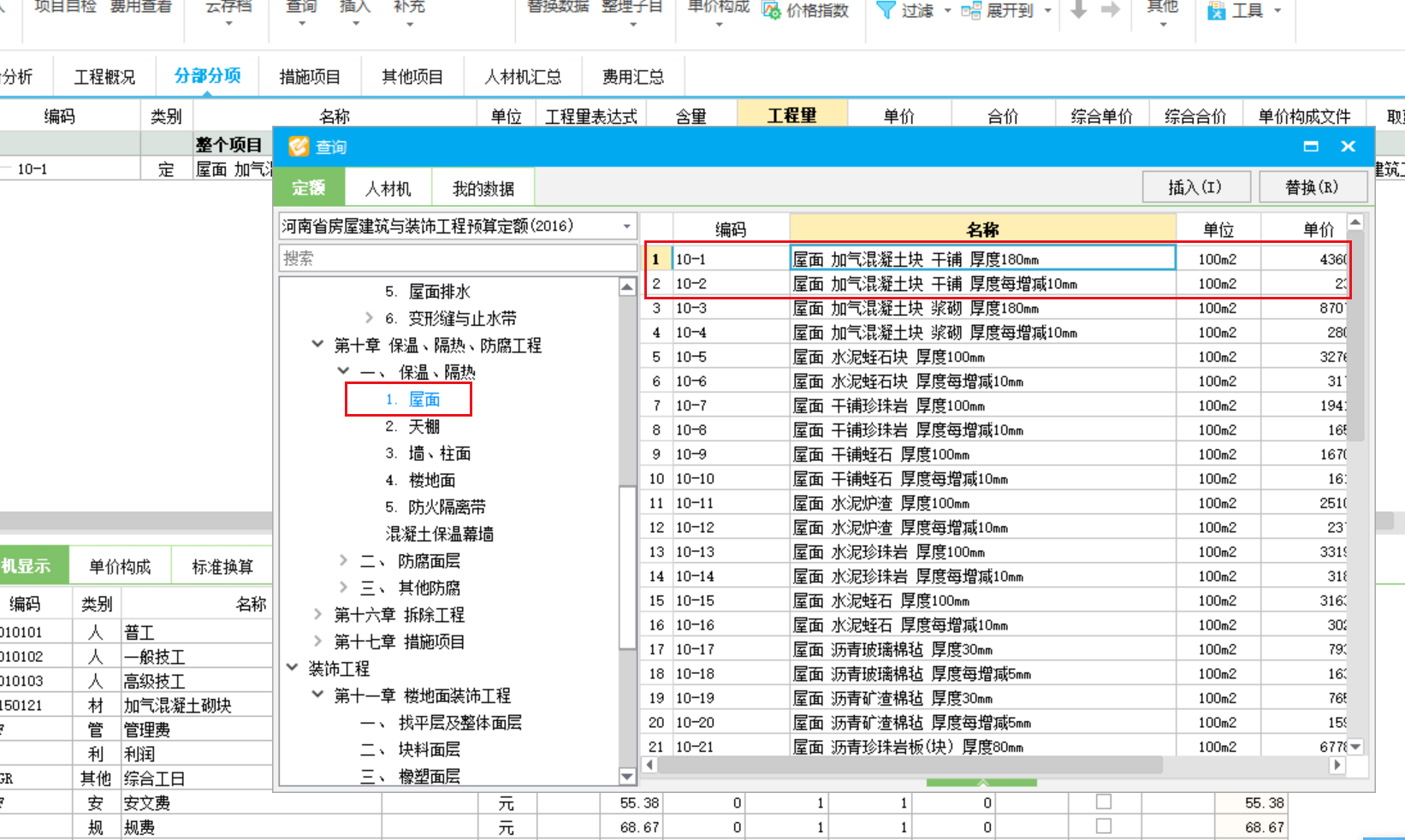Collapse 第十一章 楼地面装饰工程 node
This screenshot has width=1405, height=840.
click(317, 695)
